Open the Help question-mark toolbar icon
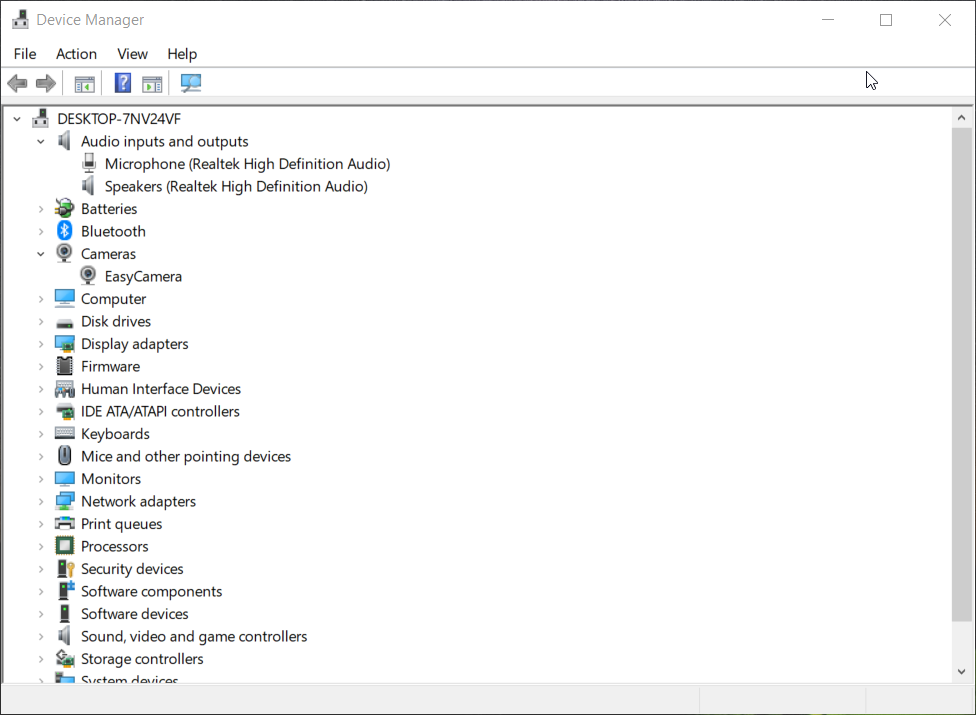Screen dimensions: 976x715 pos(123,83)
